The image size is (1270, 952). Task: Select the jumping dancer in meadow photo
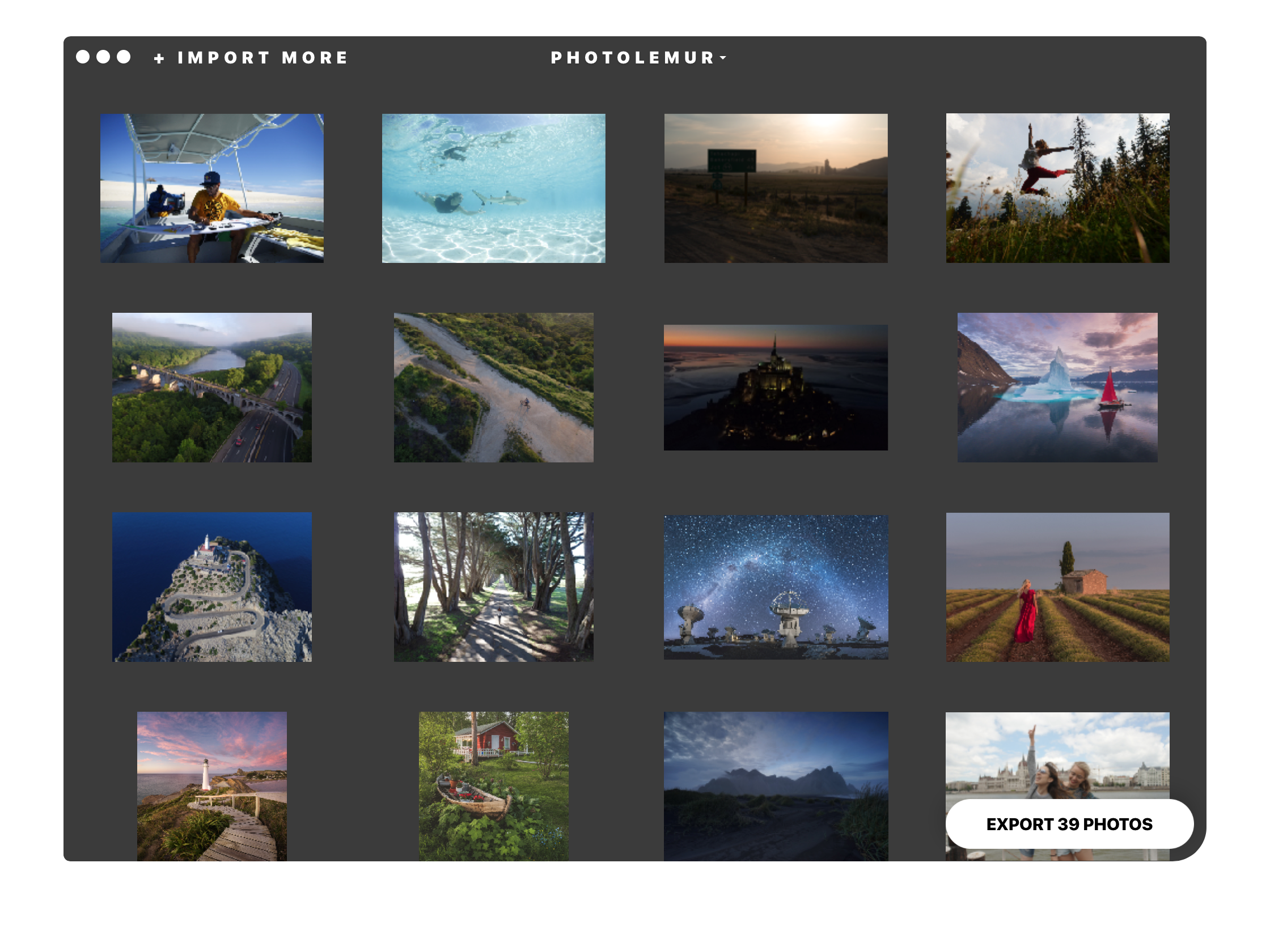pos(1057,188)
